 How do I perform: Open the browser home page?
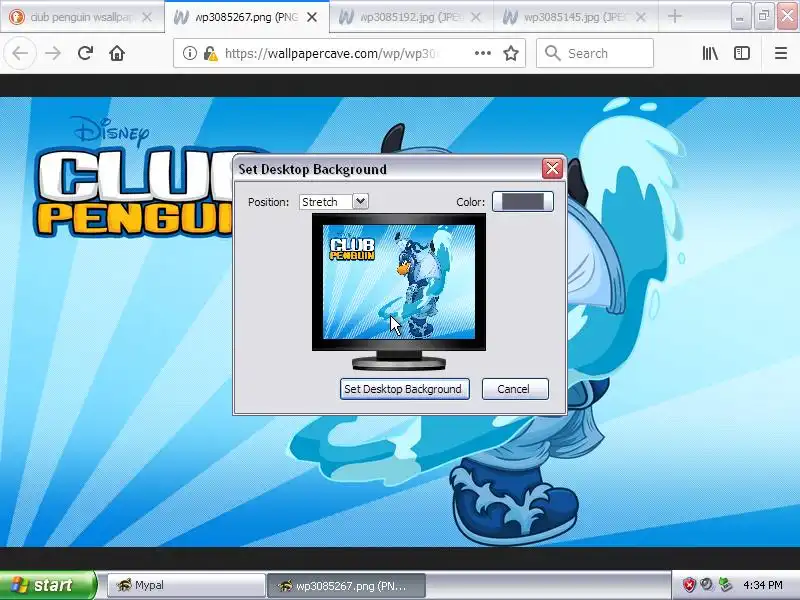[x=117, y=53]
